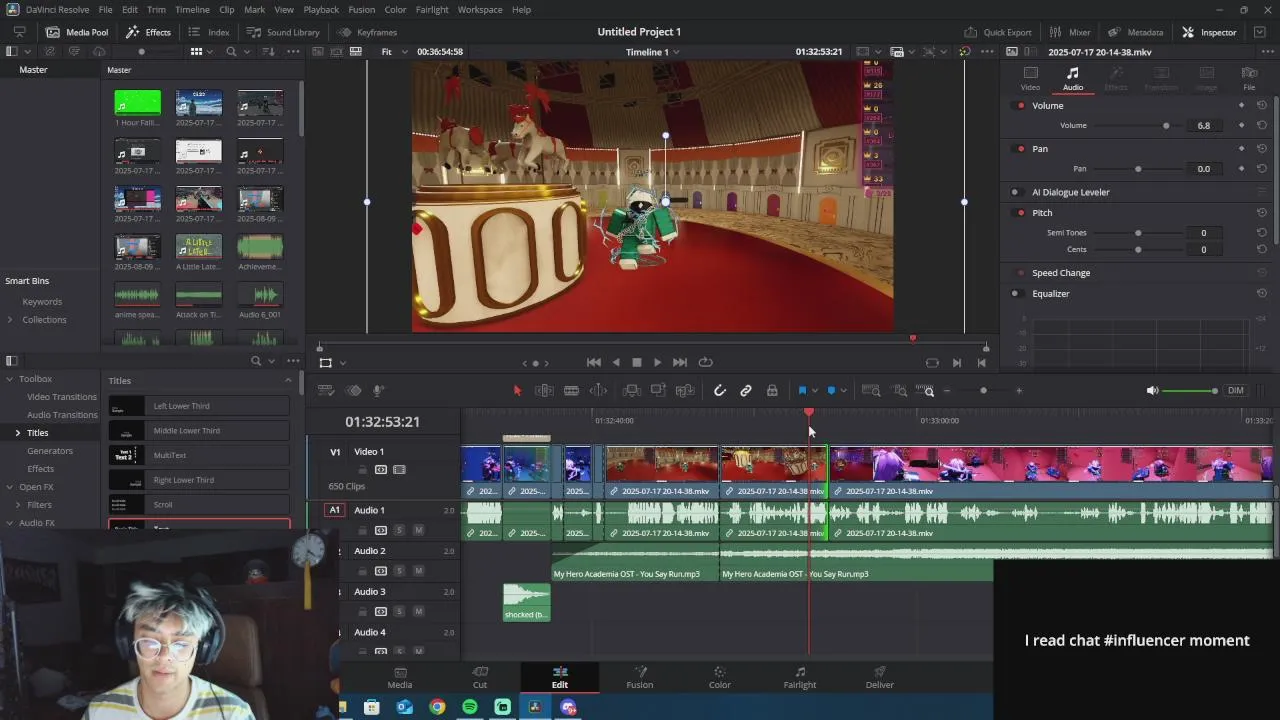
Task: Adjust the Volume slider in Inspector
Action: 1165,126
